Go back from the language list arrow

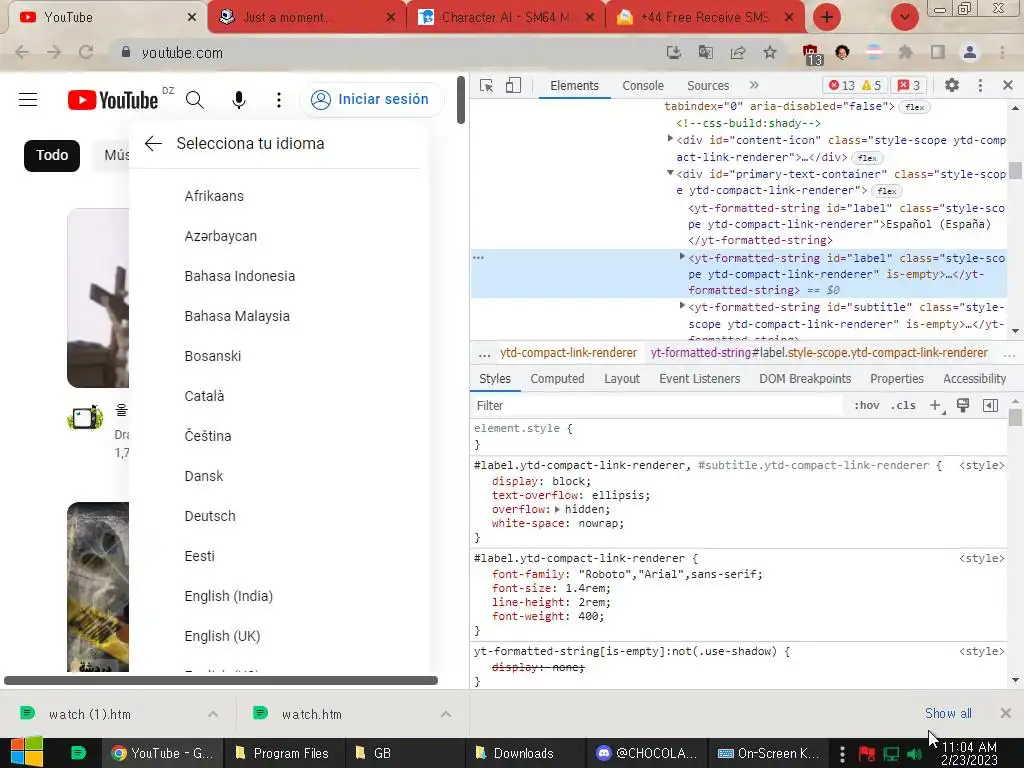tap(153, 144)
